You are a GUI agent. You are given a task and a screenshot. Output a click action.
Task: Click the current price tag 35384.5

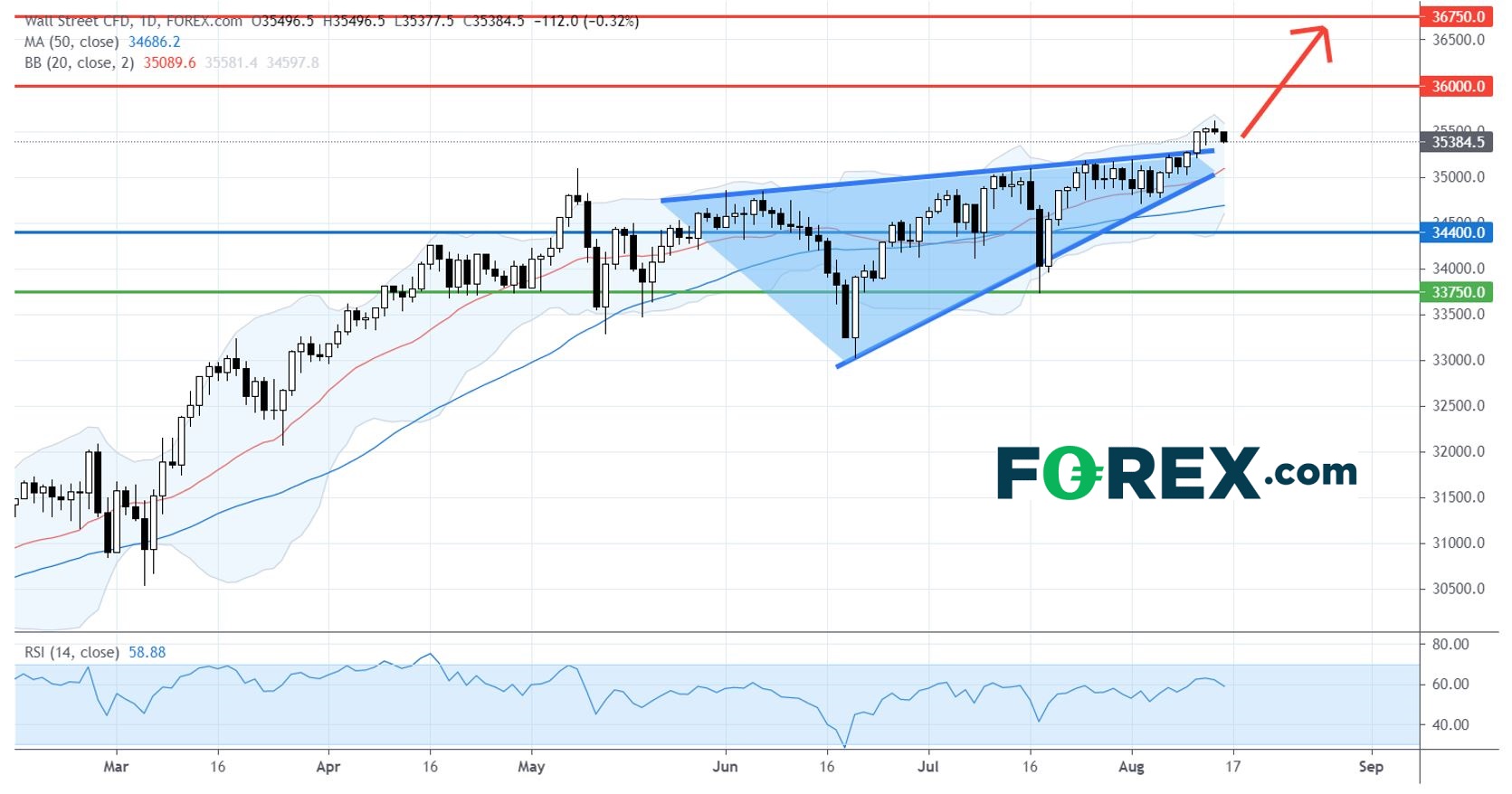click(x=1457, y=142)
